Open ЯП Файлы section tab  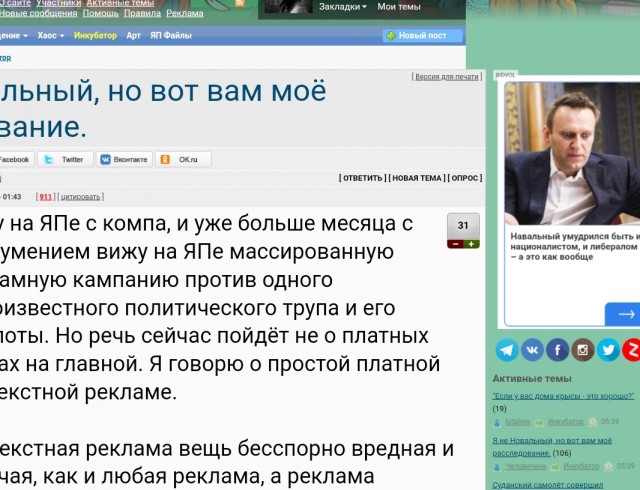[171, 36]
